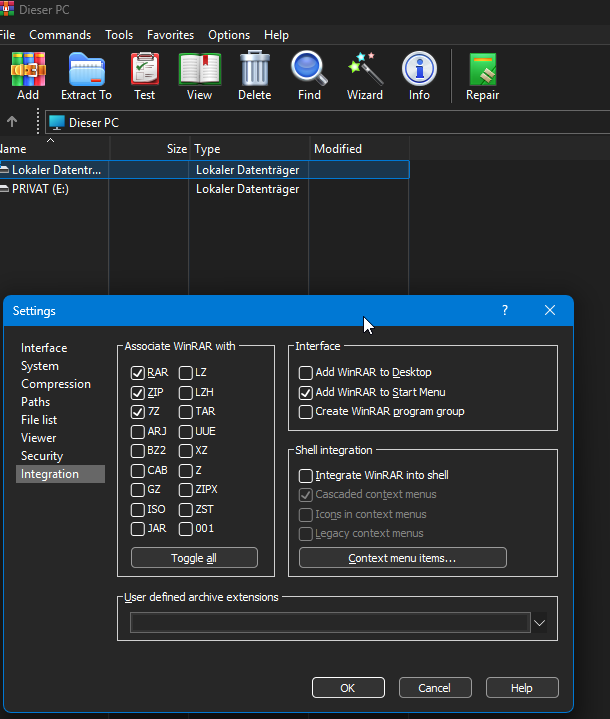
Task: Check Add WinRAR to Desktop
Action: point(305,372)
